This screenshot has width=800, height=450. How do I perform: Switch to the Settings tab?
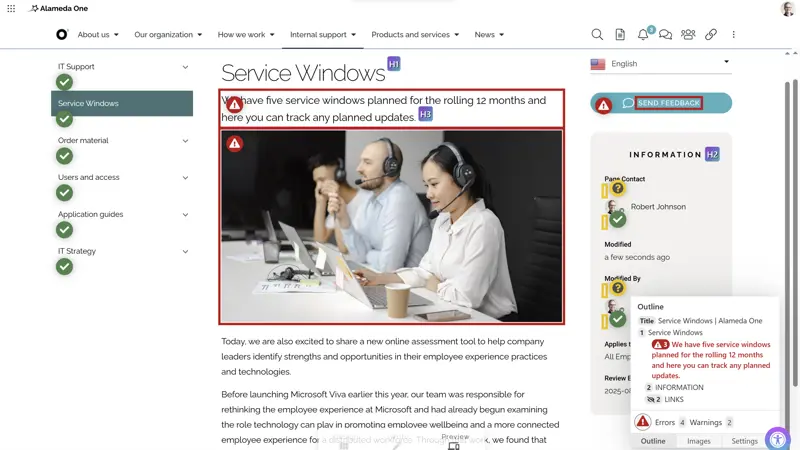click(x=744, y=441)
